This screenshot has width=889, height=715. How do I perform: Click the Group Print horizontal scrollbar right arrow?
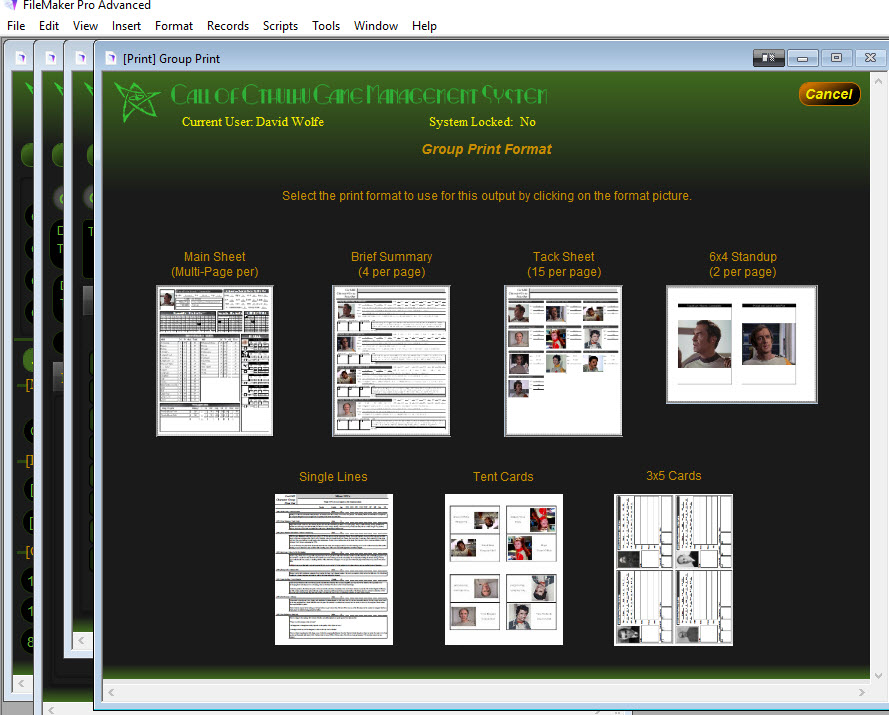tap(862, 692)
